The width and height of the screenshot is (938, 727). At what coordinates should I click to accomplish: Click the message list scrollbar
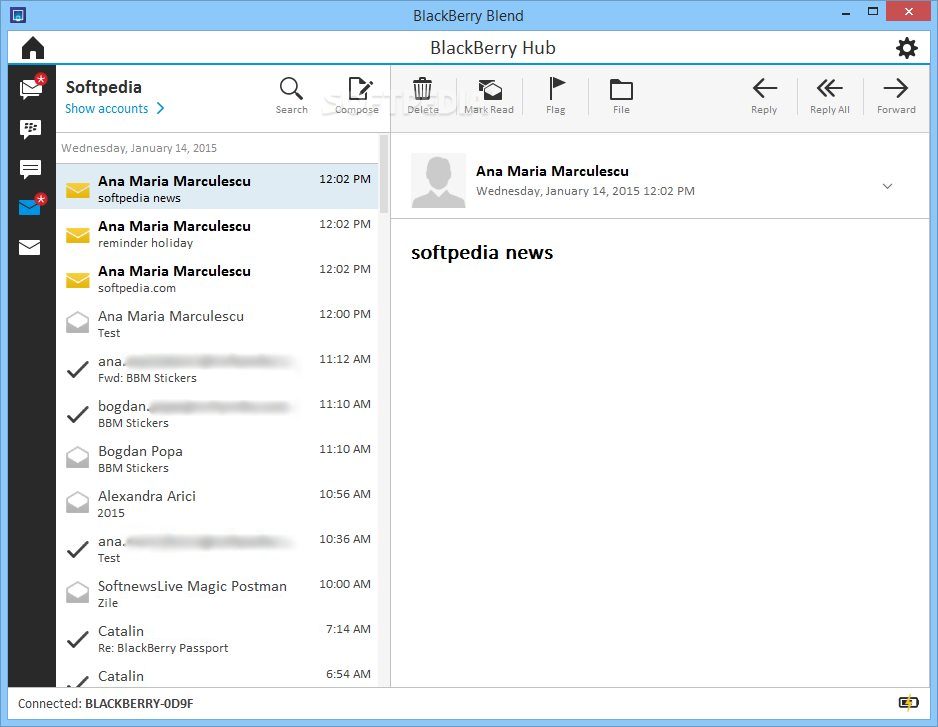[384, 174]
